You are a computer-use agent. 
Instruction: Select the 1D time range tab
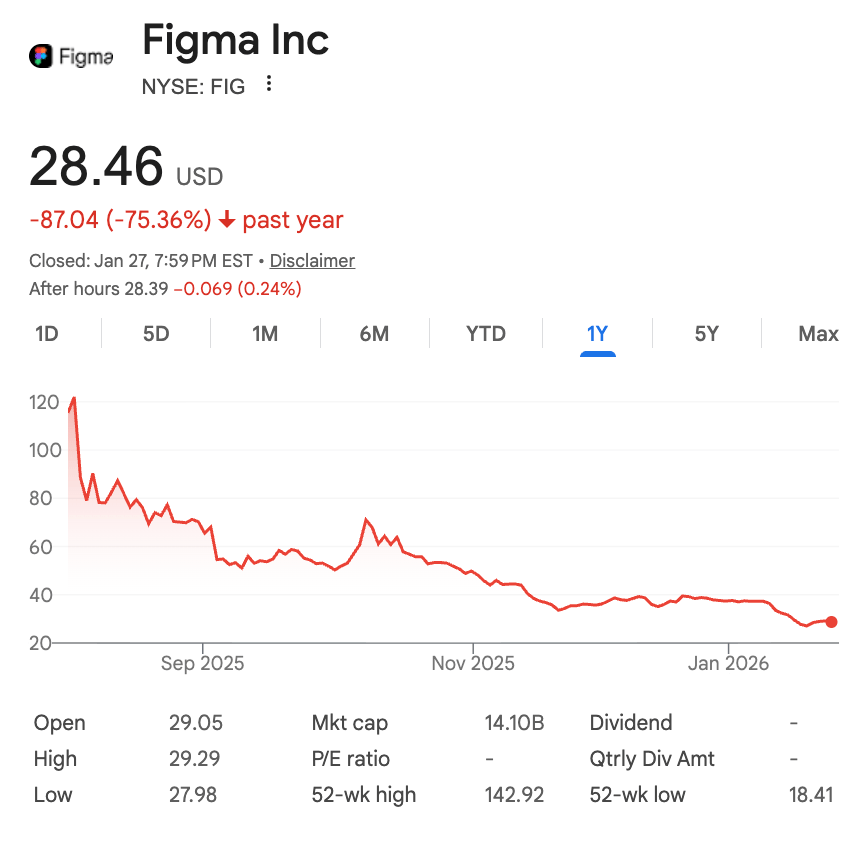point(47,334)
